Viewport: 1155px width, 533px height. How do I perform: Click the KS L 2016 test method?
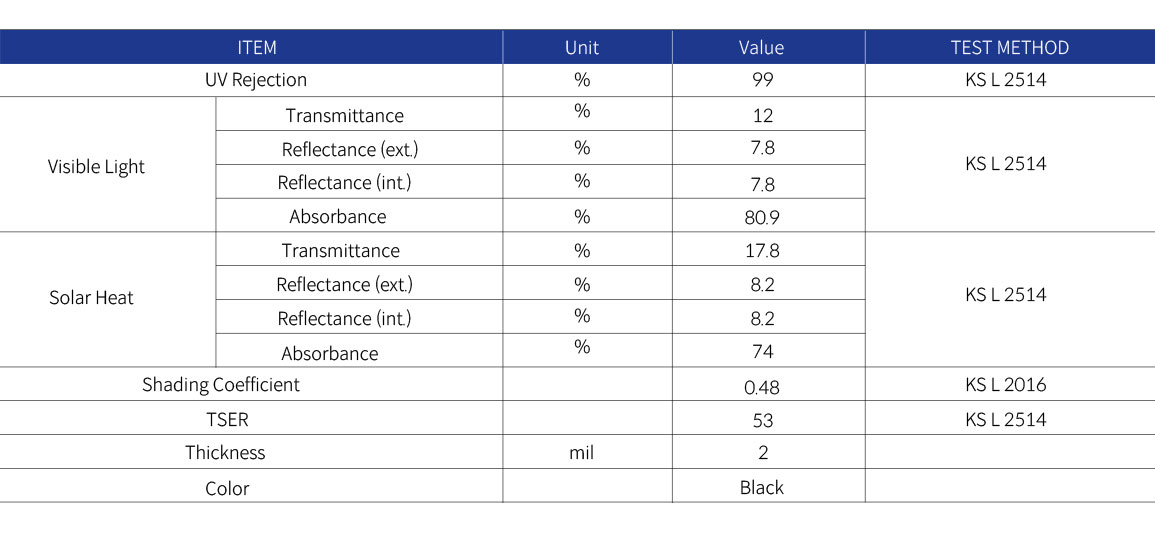(1005, 384)
